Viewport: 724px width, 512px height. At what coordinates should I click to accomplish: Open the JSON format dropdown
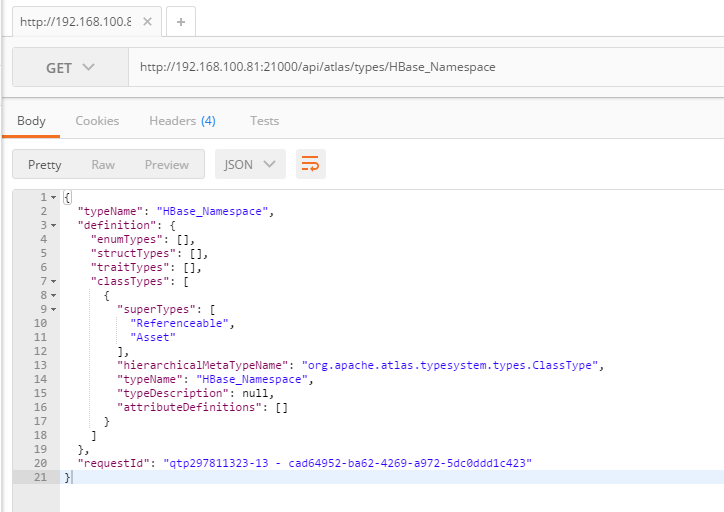250,164
